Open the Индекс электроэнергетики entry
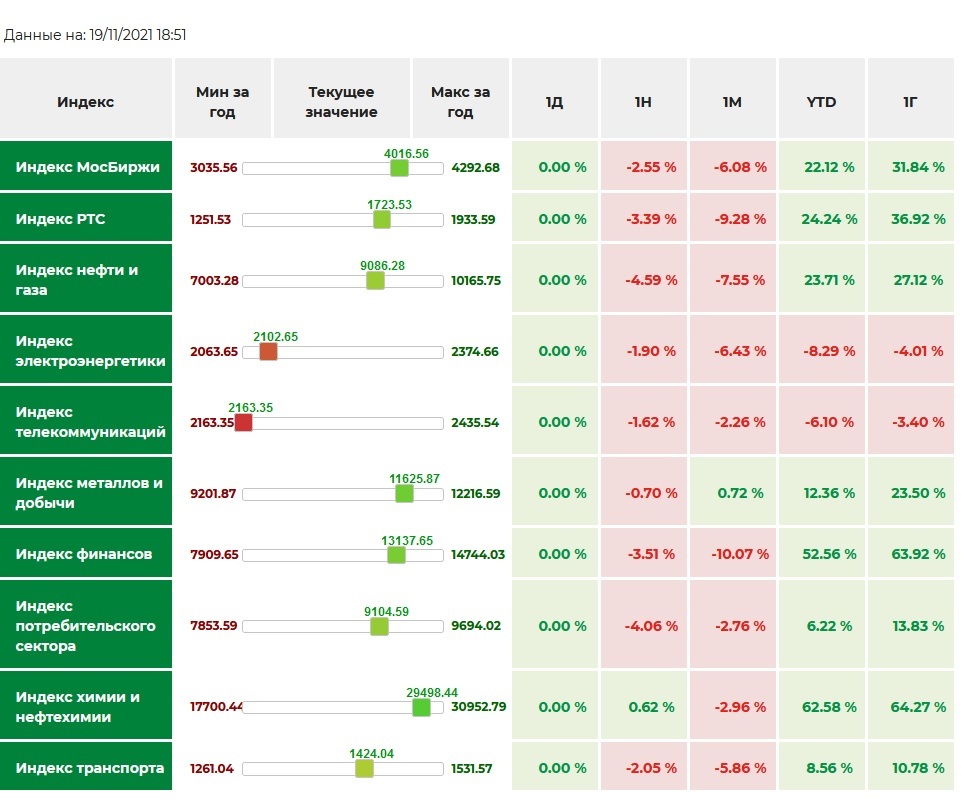 [x=90, y=351]
